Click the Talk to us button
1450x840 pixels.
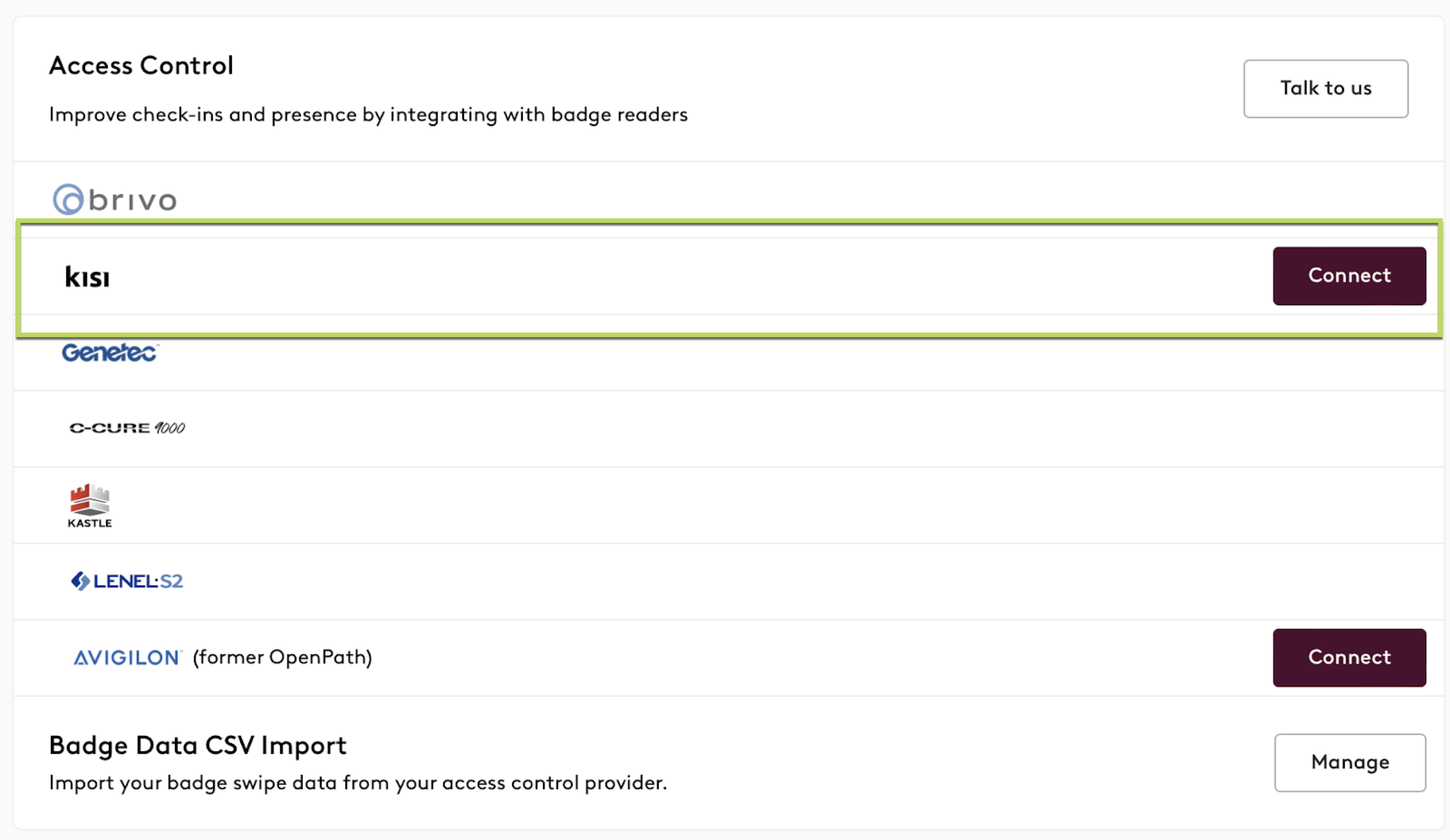(1325, 89)
